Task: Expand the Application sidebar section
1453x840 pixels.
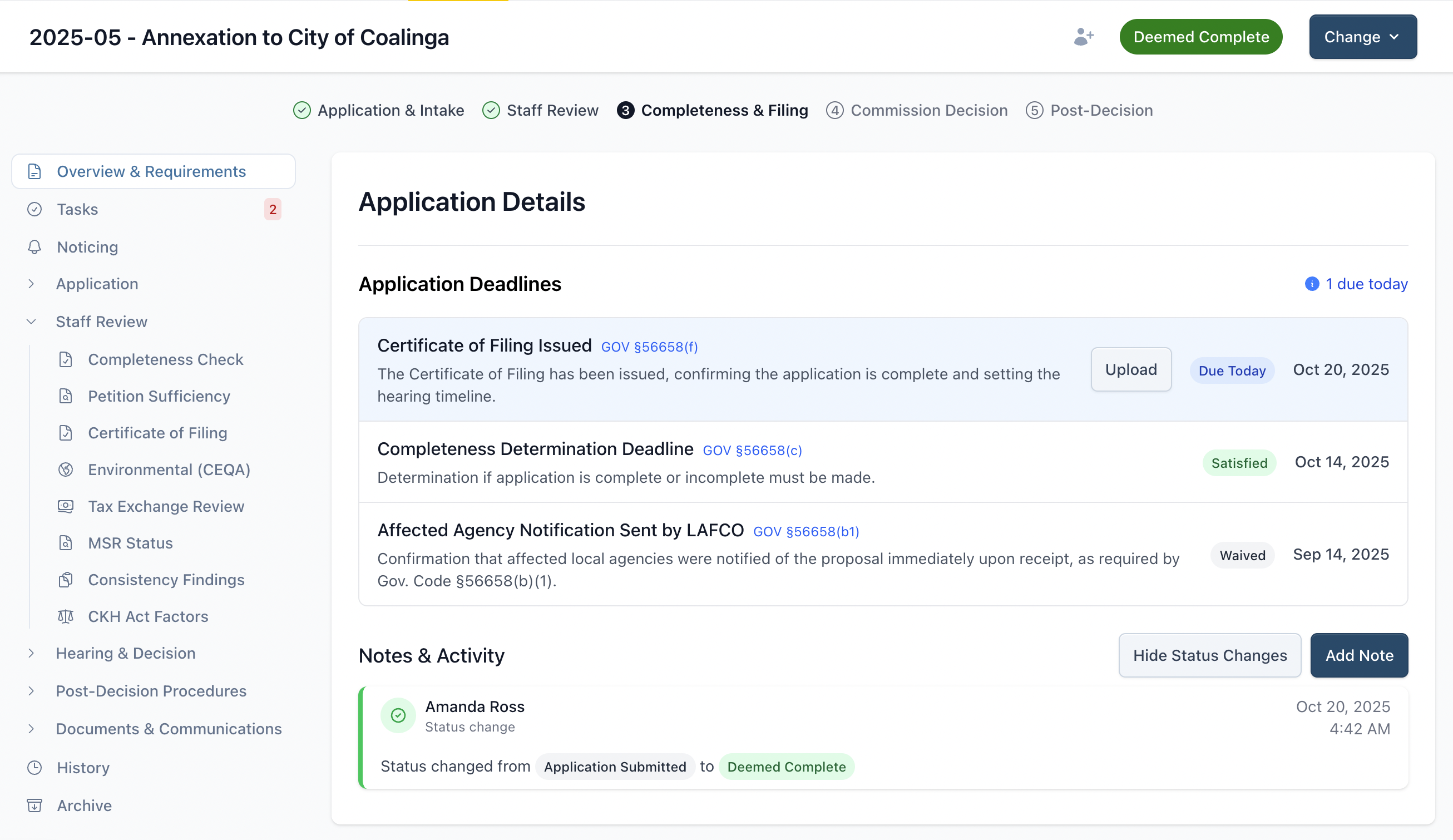Action: pos(31,284)
